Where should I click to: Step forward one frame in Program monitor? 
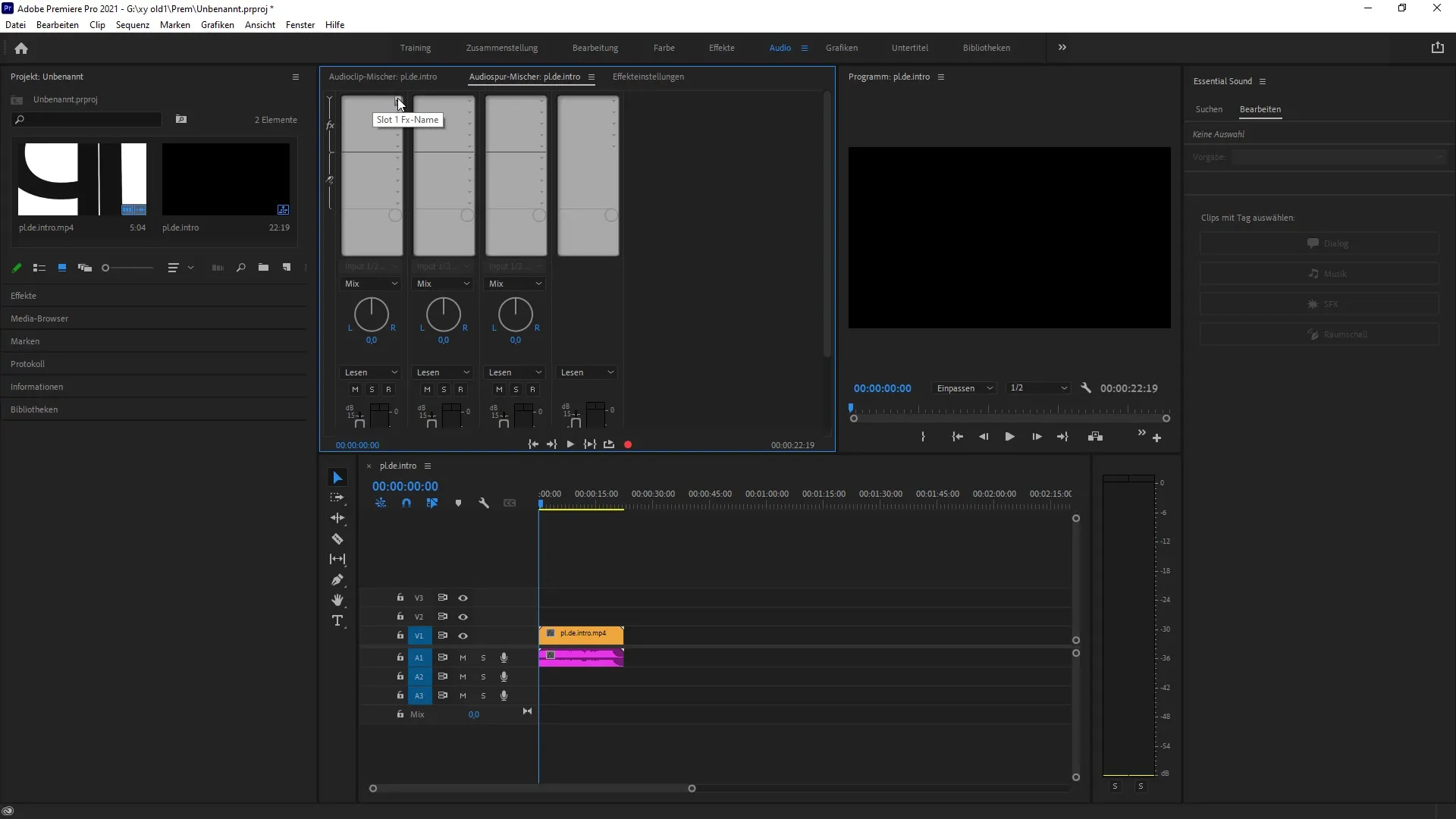1037,437
